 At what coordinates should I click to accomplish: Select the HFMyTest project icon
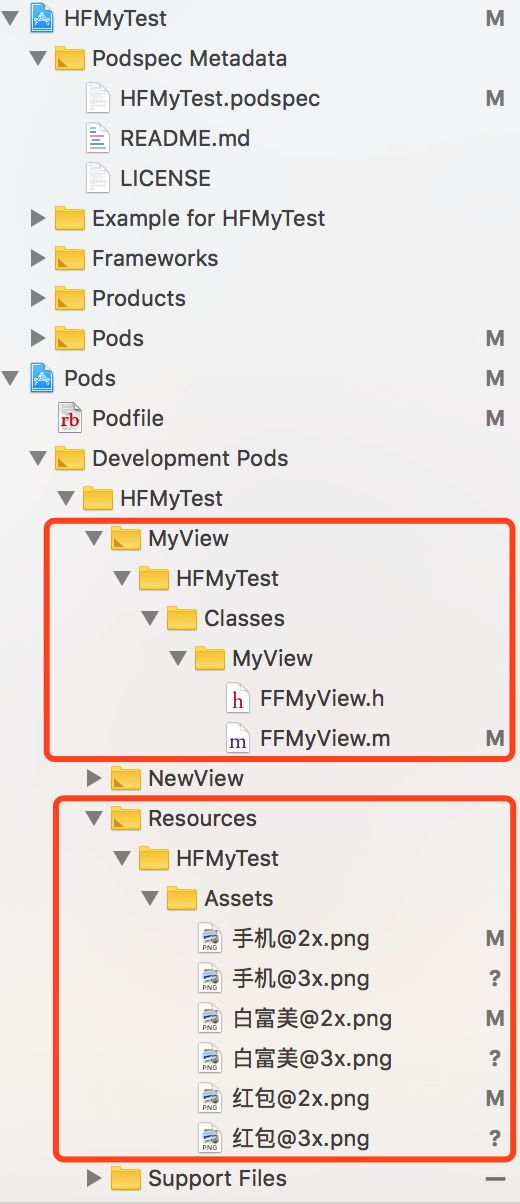tap(42, 18)
